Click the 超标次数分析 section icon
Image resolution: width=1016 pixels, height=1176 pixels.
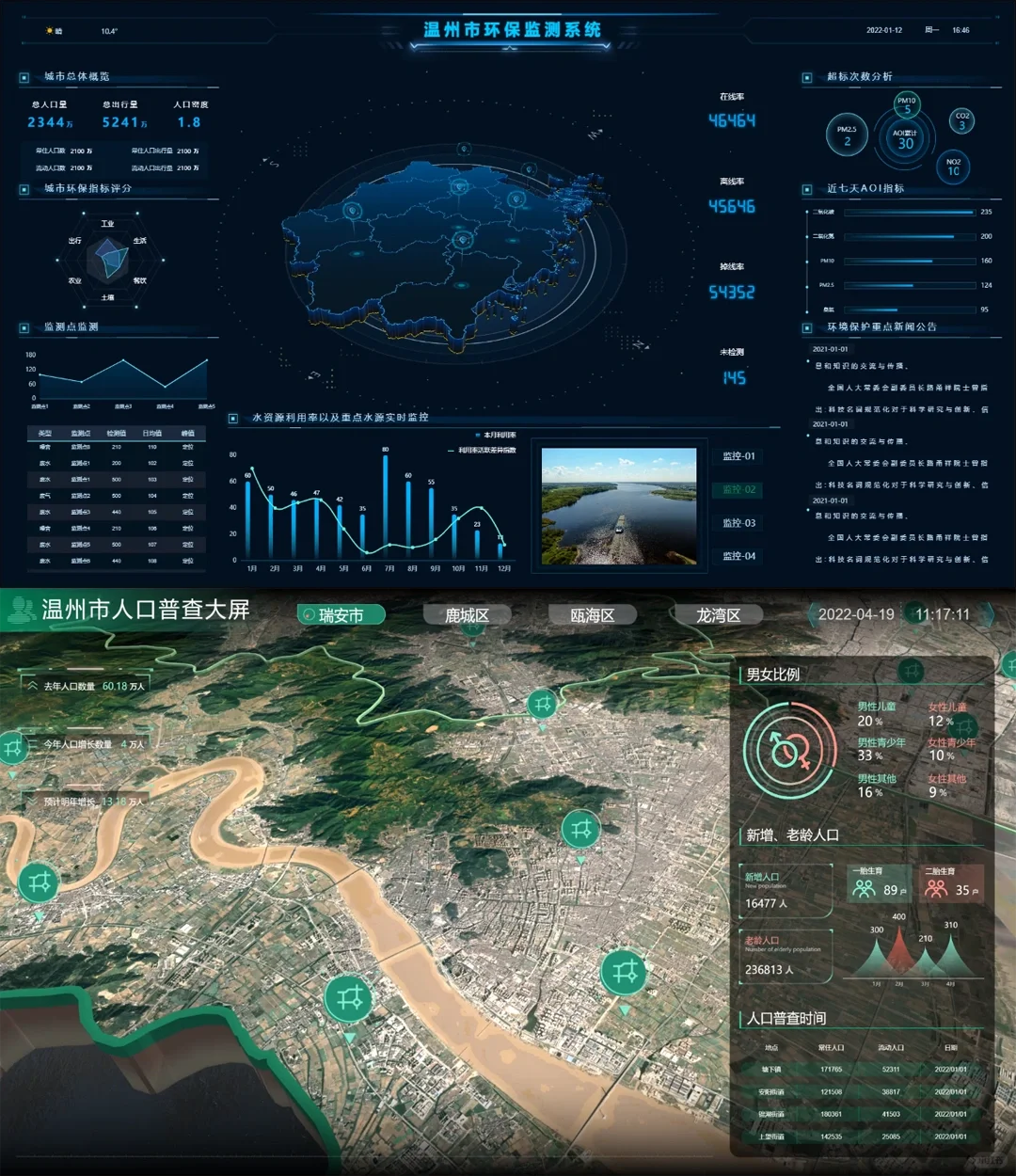807,77
